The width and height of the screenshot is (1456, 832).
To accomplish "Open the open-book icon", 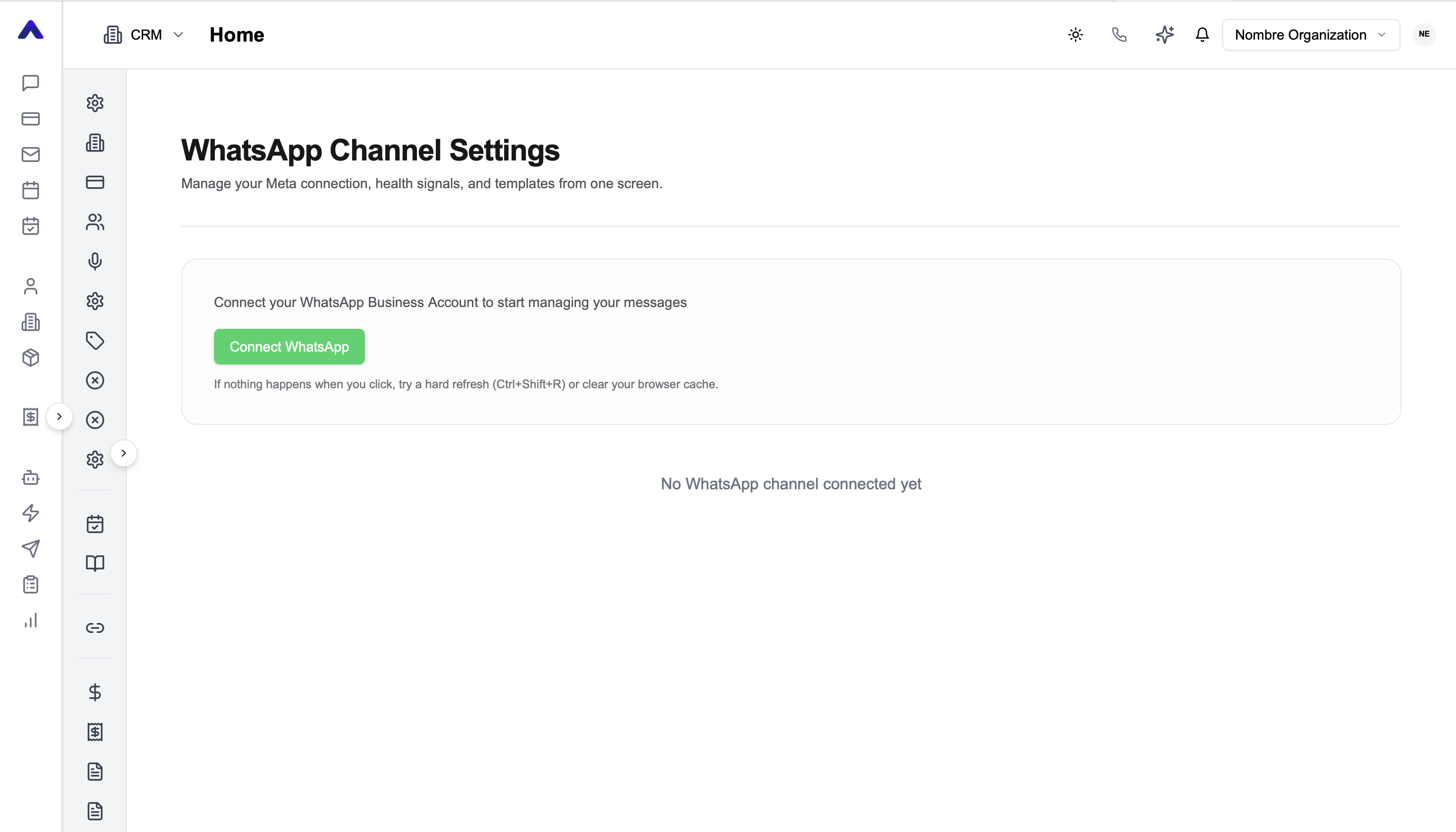I will coord(95,564).
